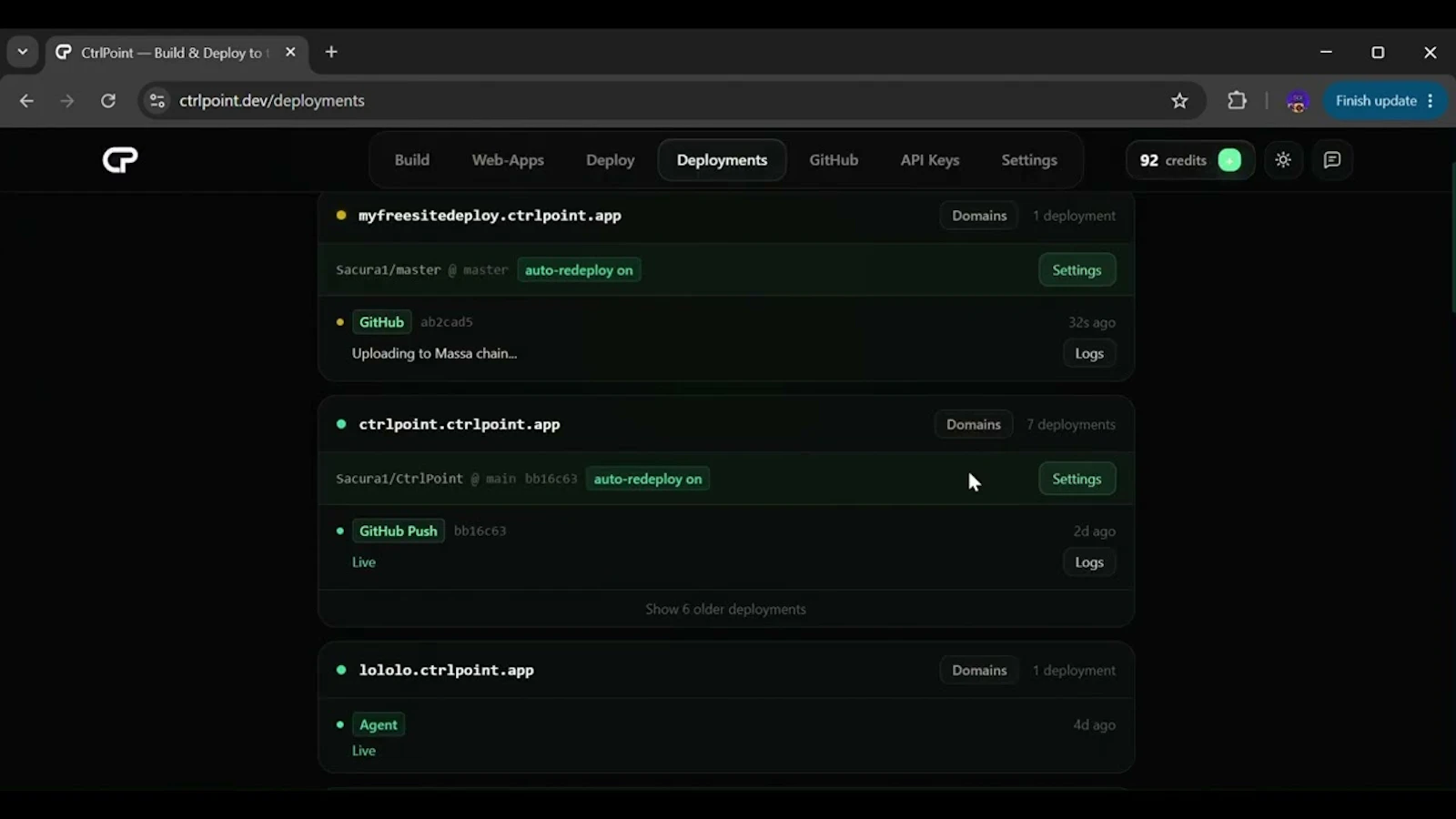Click the '4d ago' timestamp
Screen dimensions: 1456x819
[1094, 724]
